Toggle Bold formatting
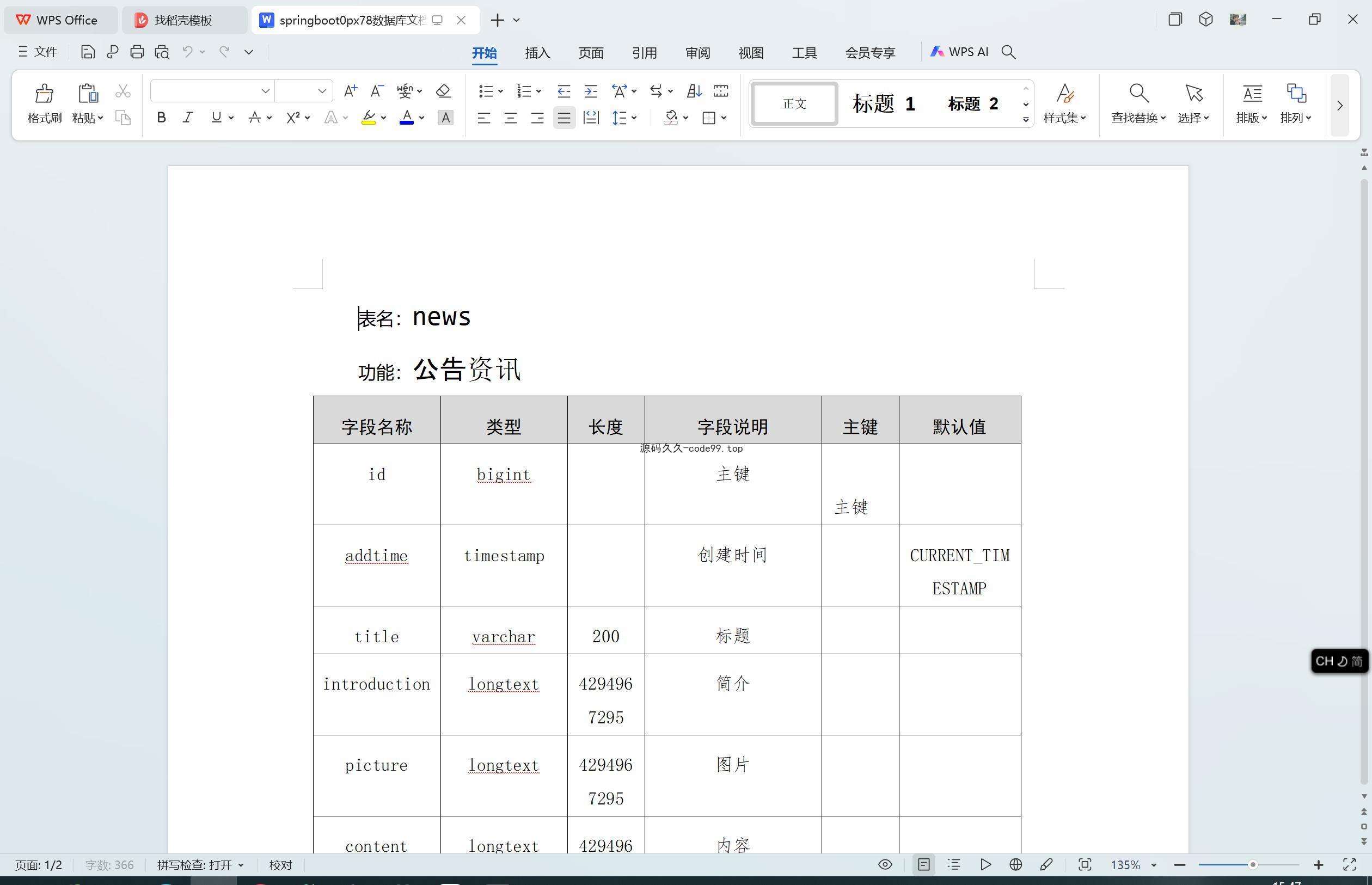The height and width of the screenshot is (885, 1372). pos(162,118)
